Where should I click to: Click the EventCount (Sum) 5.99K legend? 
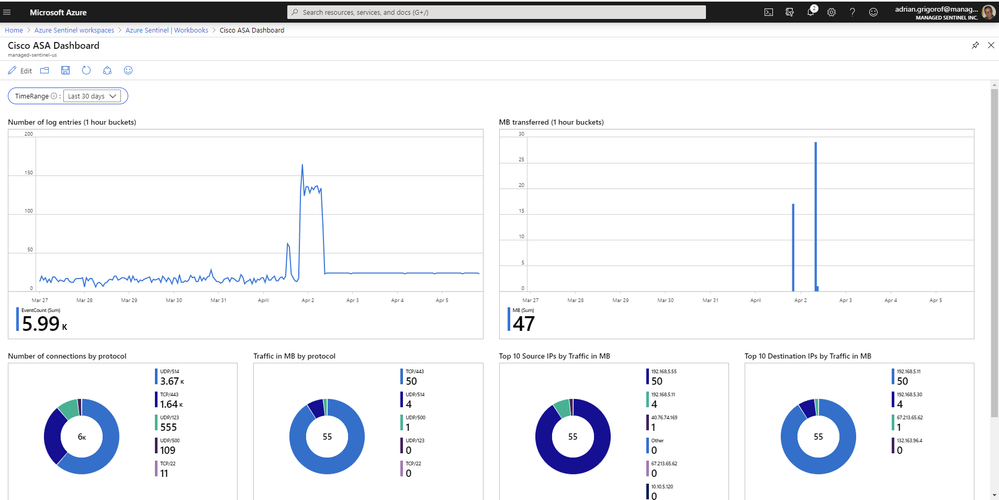click(42, 320)
